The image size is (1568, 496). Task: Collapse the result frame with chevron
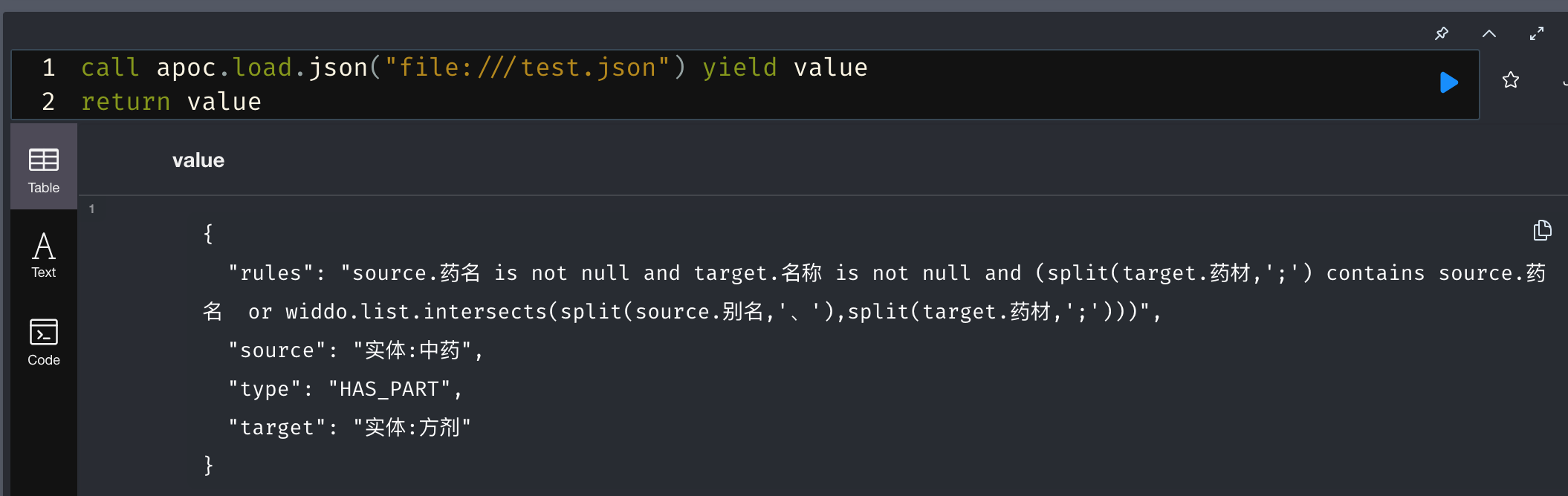tap(1489, 33)
